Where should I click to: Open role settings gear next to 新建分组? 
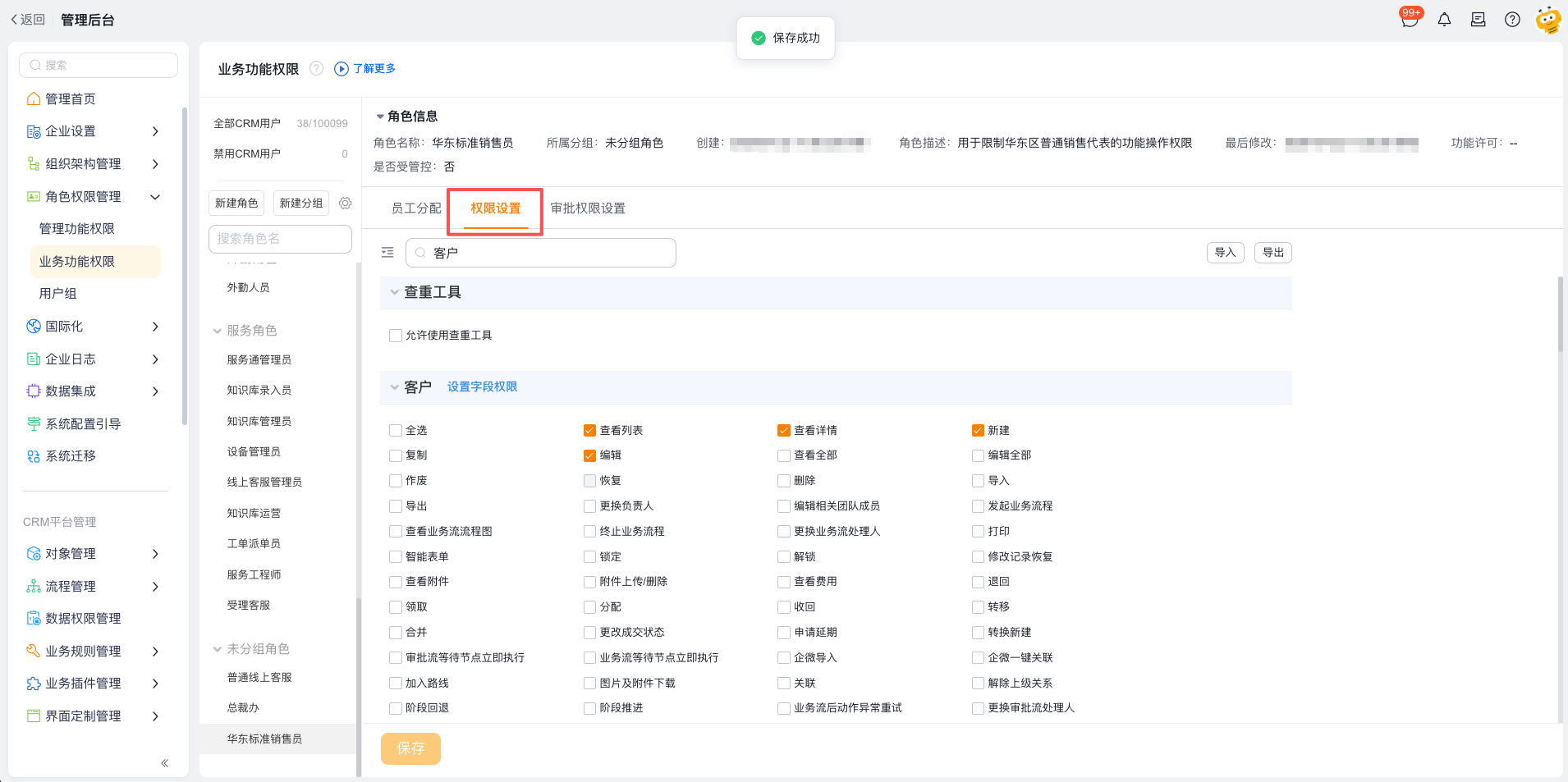[346, 203]
